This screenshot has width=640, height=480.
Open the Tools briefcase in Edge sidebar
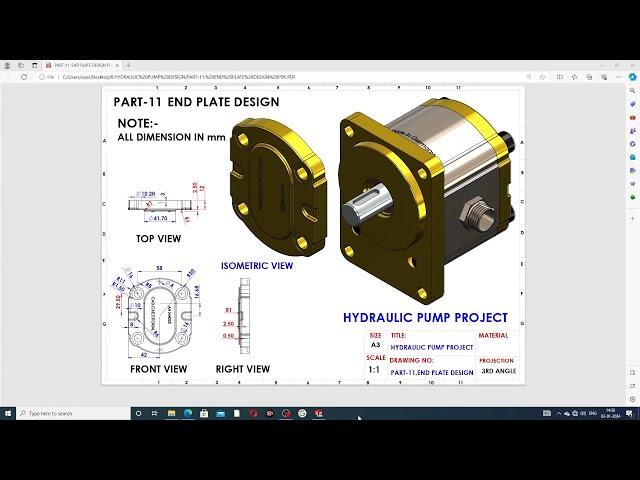[633, 117]
